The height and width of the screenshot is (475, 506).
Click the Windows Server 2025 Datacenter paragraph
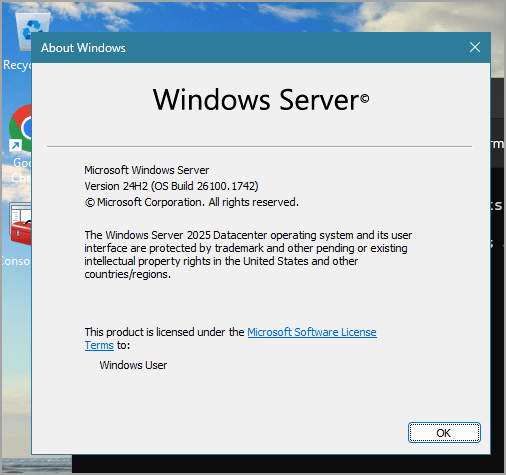coord(248,255)
